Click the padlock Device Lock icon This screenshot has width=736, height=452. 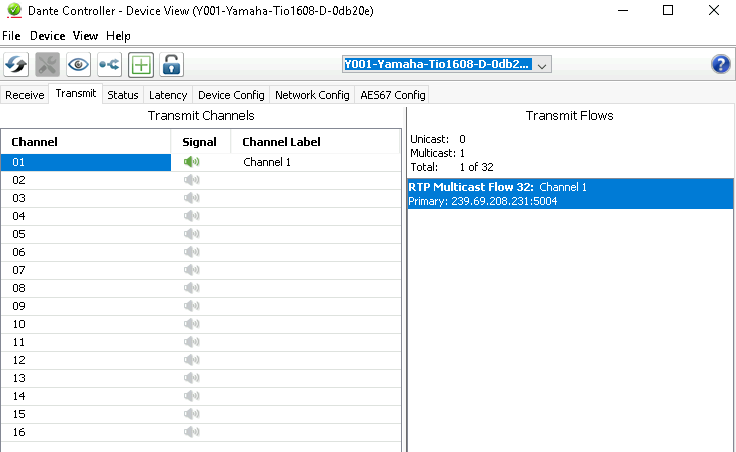(171, 64)
